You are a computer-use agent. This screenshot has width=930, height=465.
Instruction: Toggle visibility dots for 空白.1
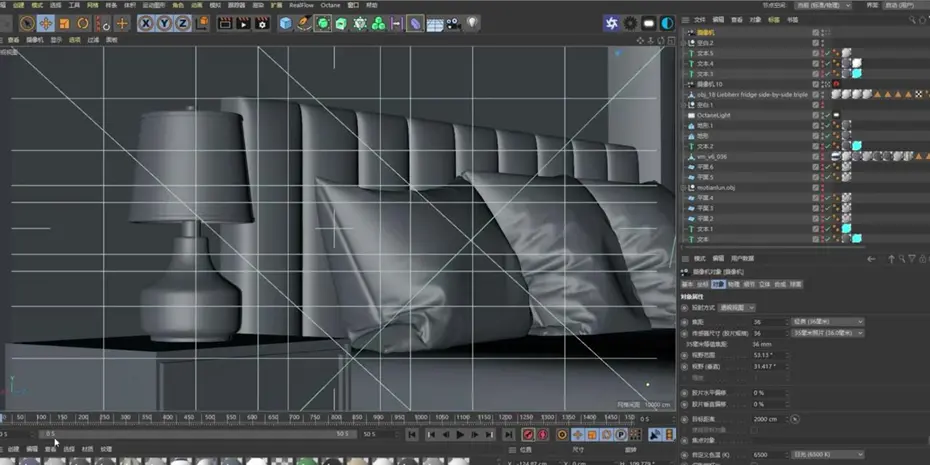pos(822,105)
